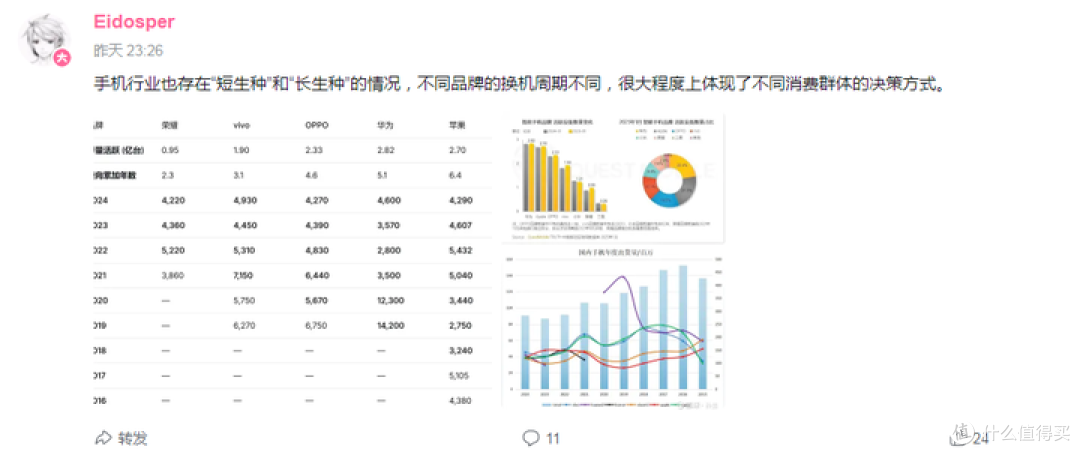Click the 荣耀 column header
The image size is (1080, 455).
(169, 126)
